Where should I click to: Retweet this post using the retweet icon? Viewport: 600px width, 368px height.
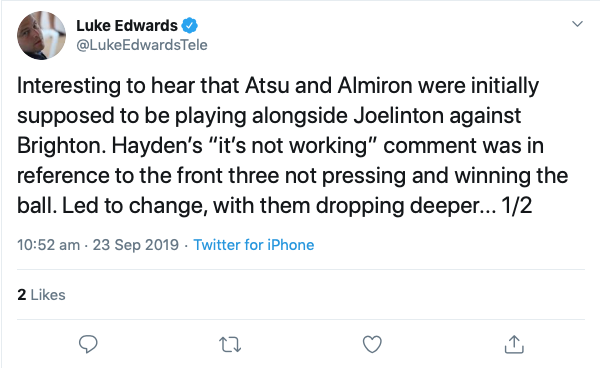(230, 344)
